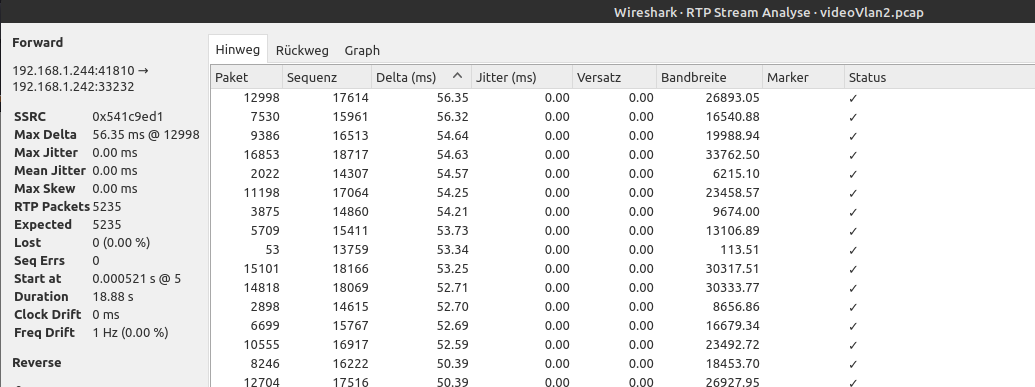Click bandwidth value 6215.10
This screenshot has height=387, width=1035.
pyautogui.click(x=735, y=174)
